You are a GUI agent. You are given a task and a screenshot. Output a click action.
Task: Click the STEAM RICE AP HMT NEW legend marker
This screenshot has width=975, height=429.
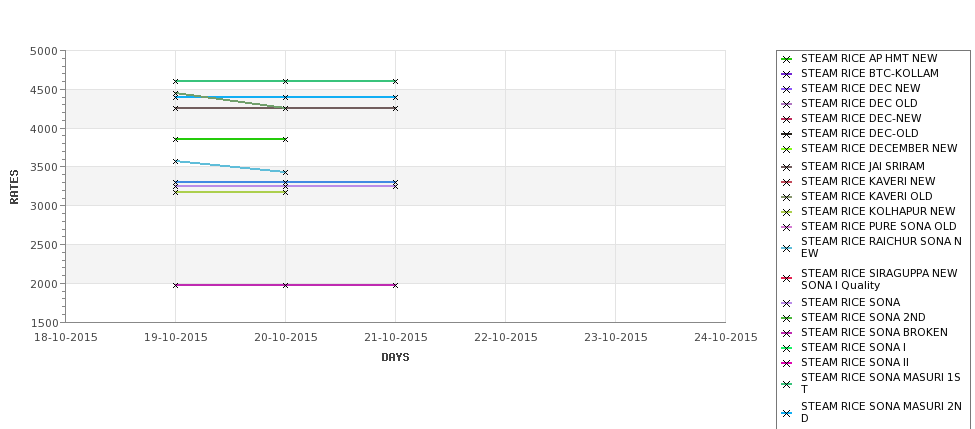(787, 59)
